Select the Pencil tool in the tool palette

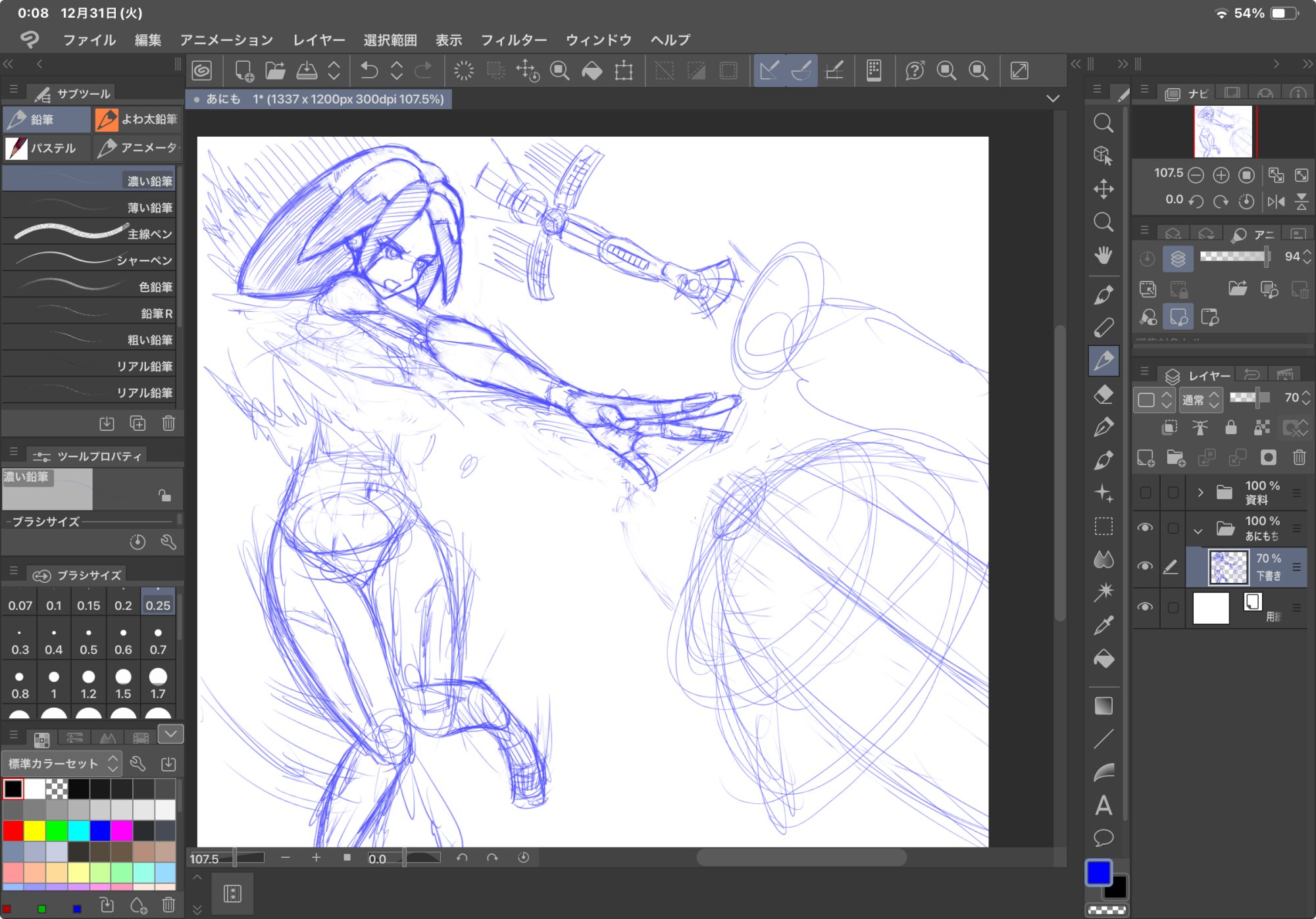1103,360
